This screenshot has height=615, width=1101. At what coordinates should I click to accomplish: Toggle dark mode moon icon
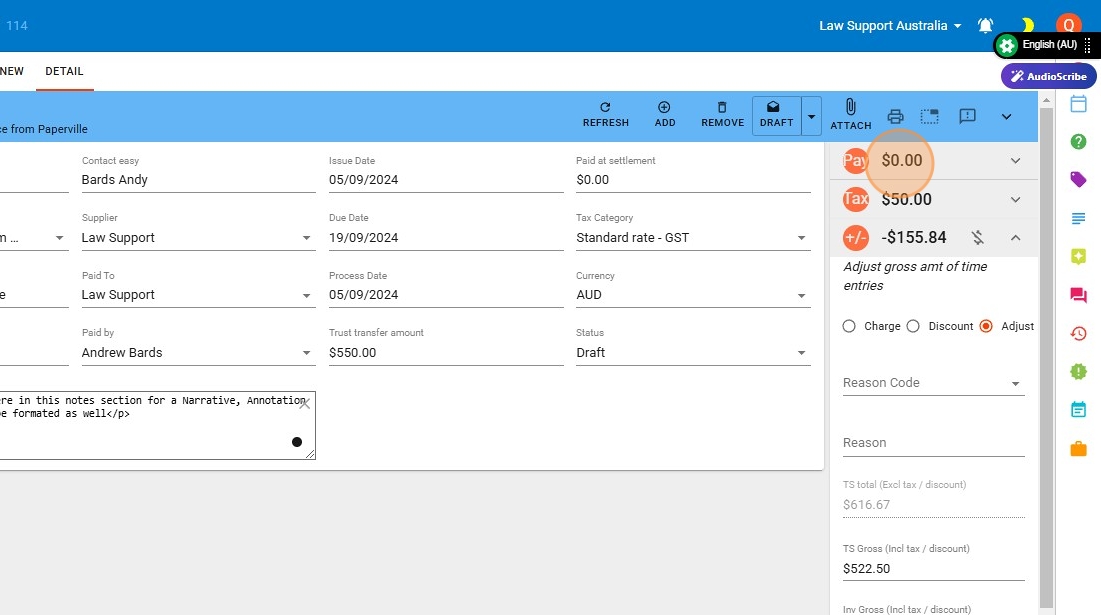pos(1027,26)
